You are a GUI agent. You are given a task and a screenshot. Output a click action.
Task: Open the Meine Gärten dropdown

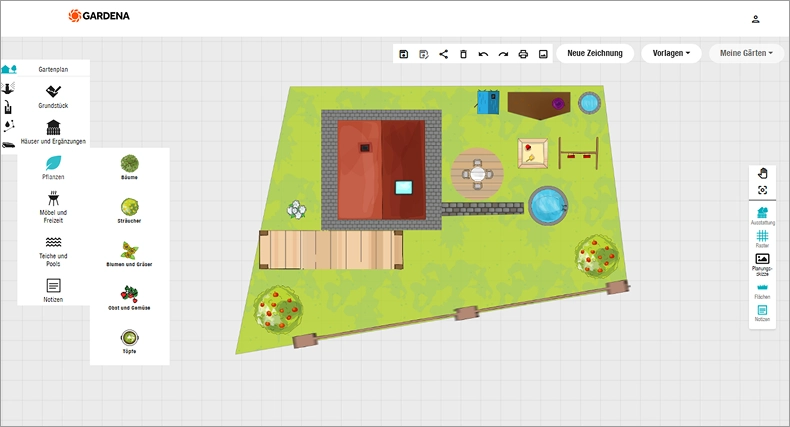(x=746, y=53)
